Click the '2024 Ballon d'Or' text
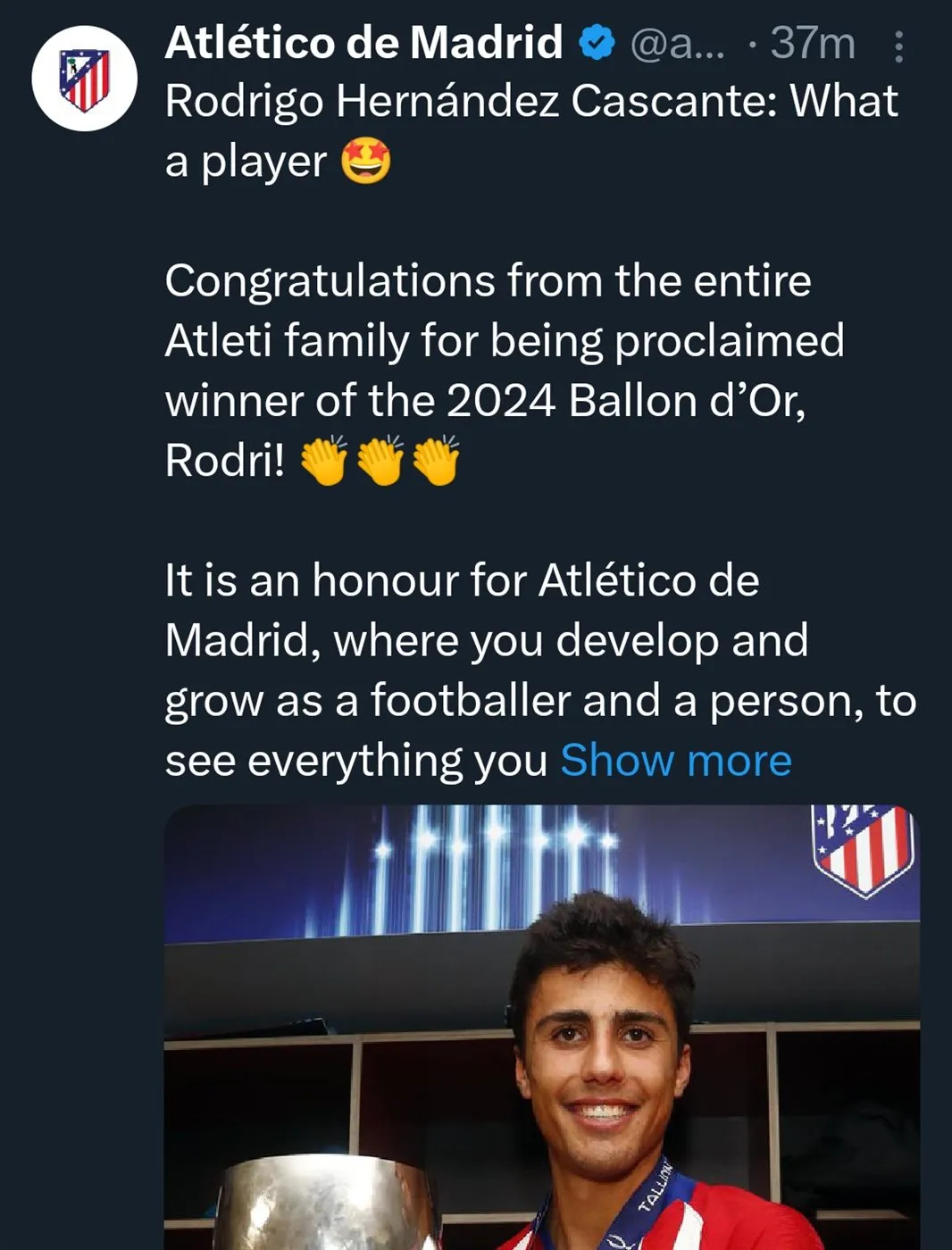The height and width of the screenshot is (1250, 952). point(624,401)
